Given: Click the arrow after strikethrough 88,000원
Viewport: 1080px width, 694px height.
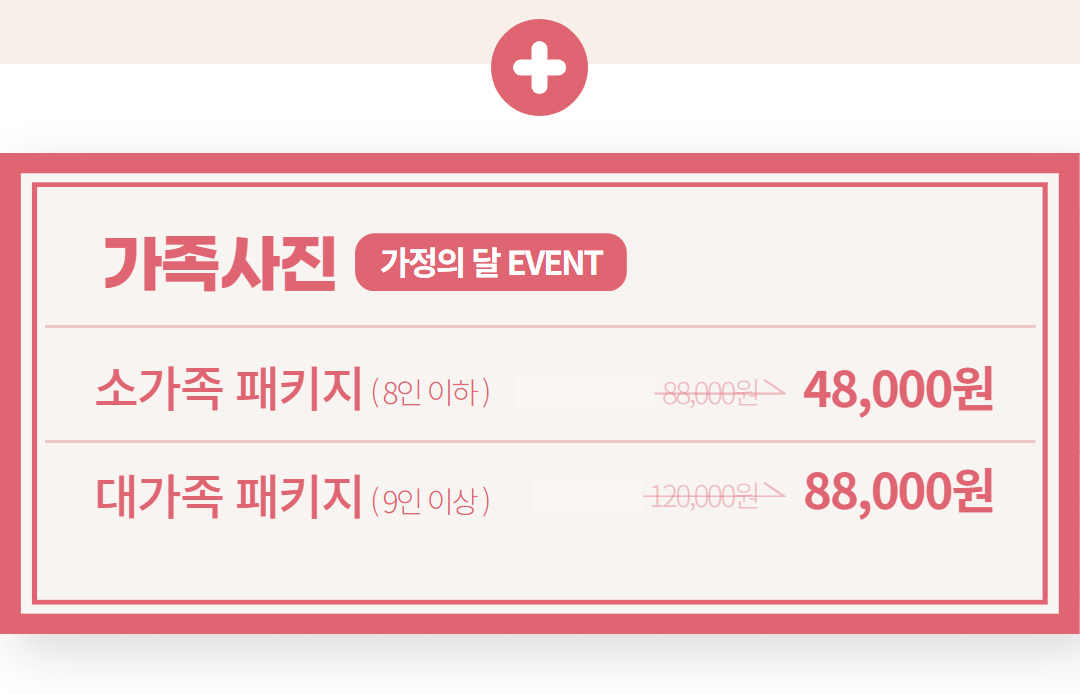Looking at the screenshot, I should pyautogui.click(x=773, y=388).
